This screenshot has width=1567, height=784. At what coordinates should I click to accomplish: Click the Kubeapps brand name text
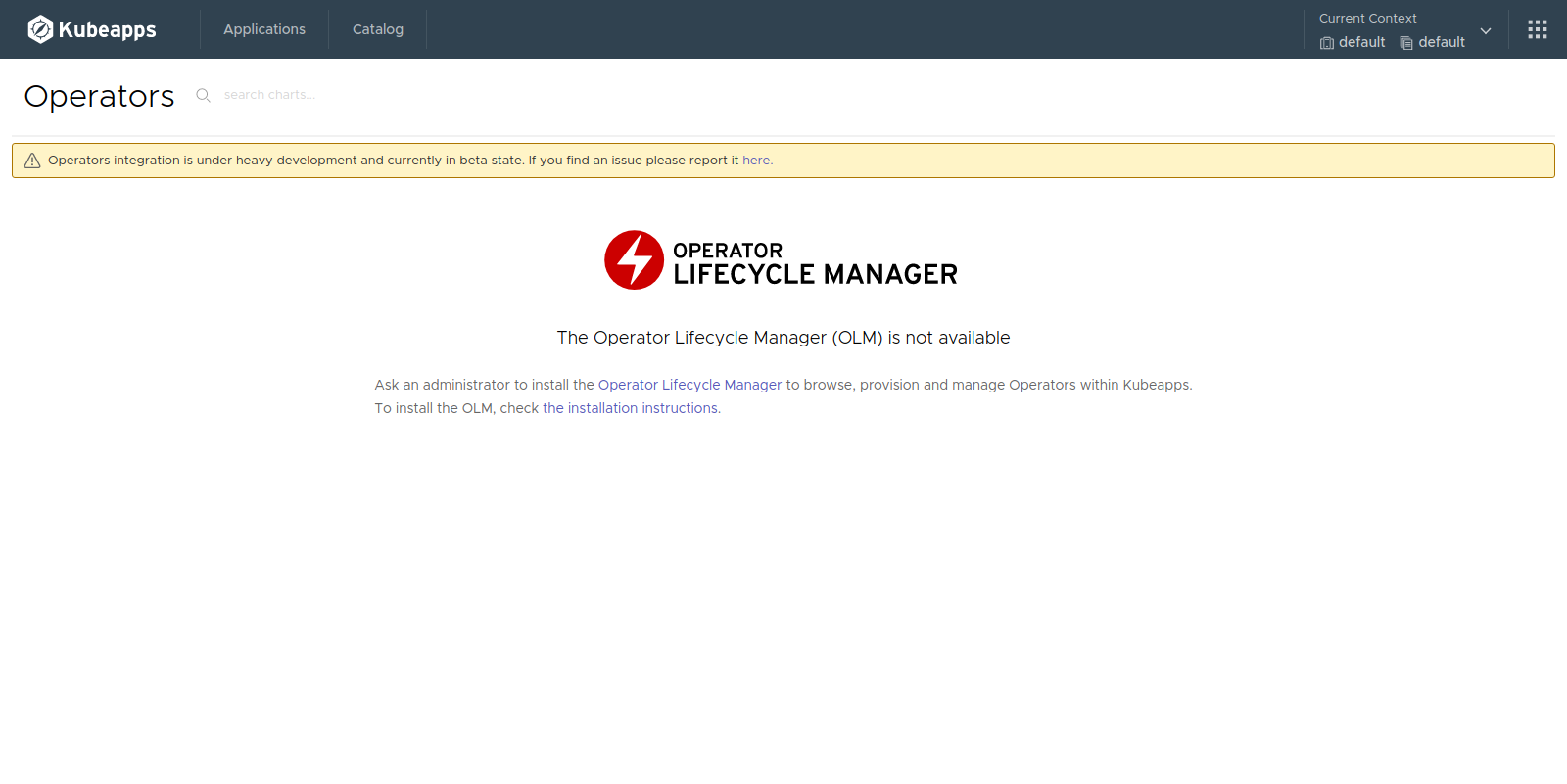click(107, 29)
